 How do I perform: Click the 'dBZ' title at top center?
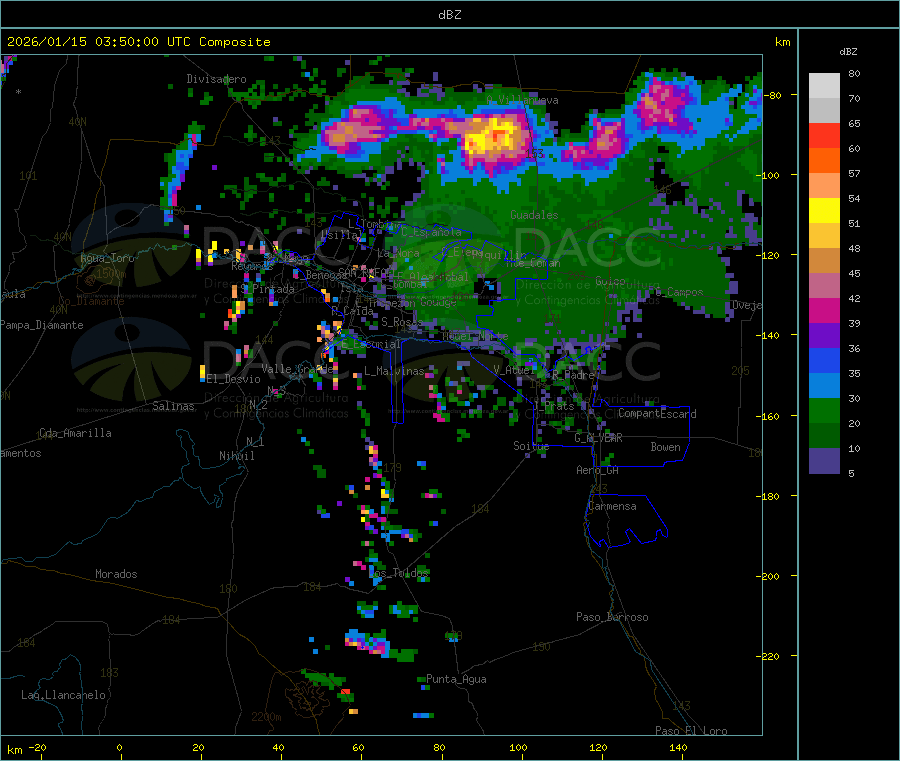(x=449, y=14)
